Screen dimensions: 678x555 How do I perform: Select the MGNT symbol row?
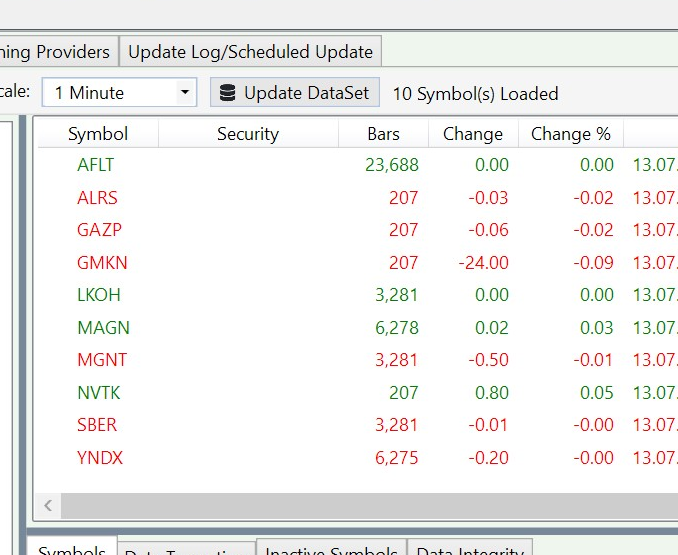point(358,360)
